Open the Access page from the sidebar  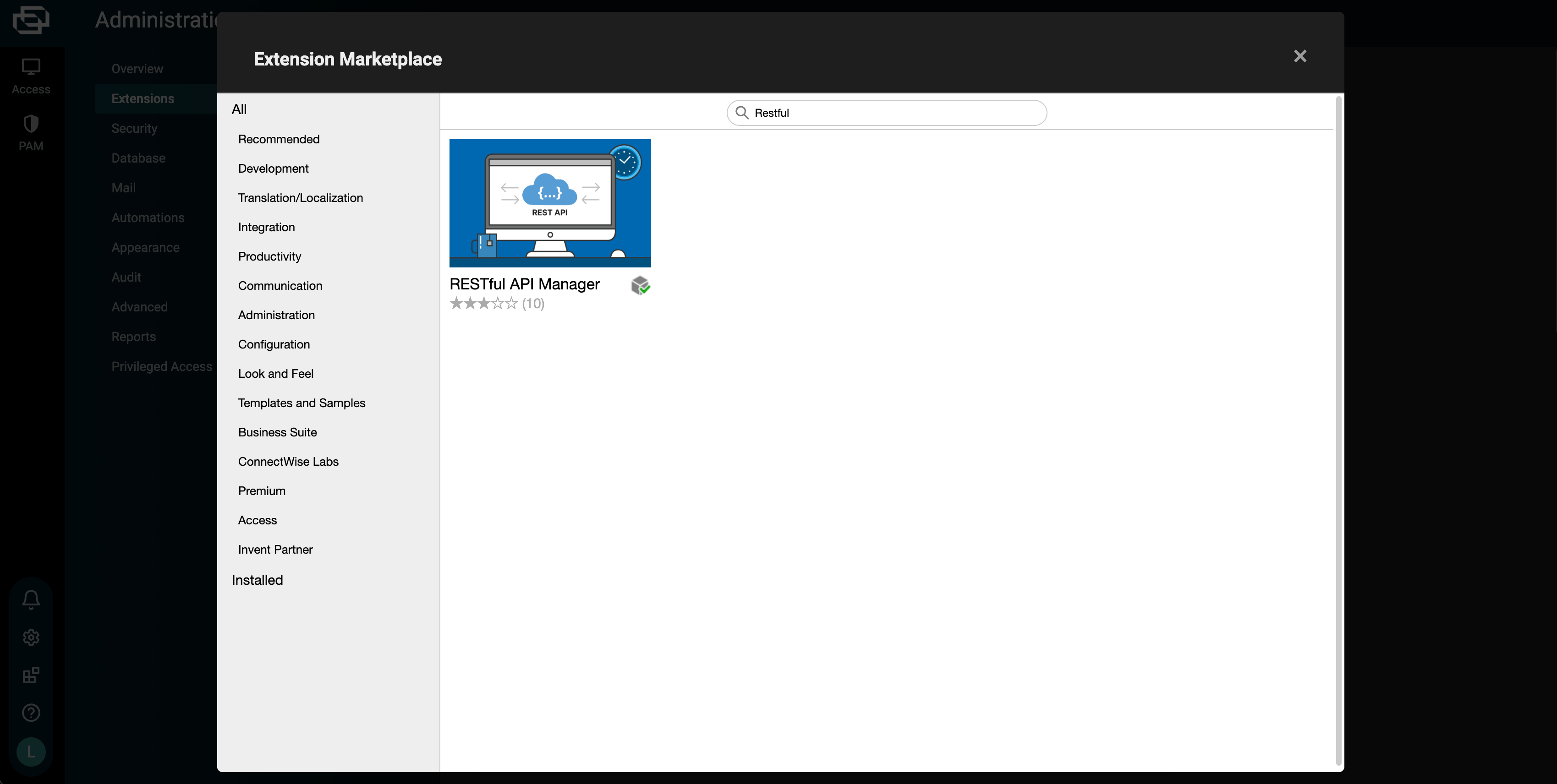31,76
